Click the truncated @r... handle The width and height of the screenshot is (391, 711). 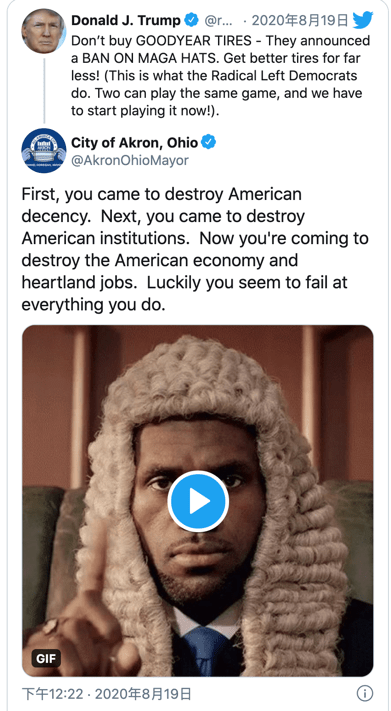219,20
